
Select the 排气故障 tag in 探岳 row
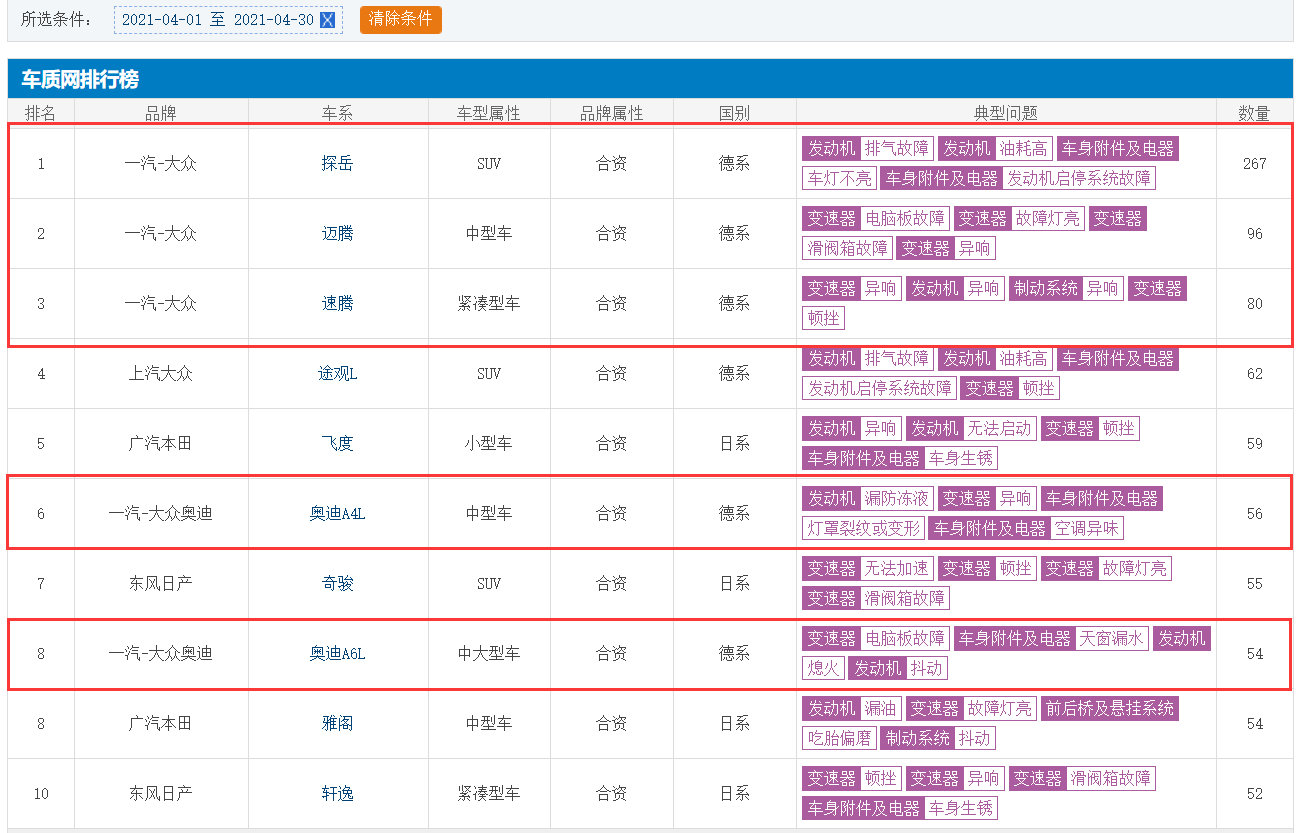(x=897, y=149)
